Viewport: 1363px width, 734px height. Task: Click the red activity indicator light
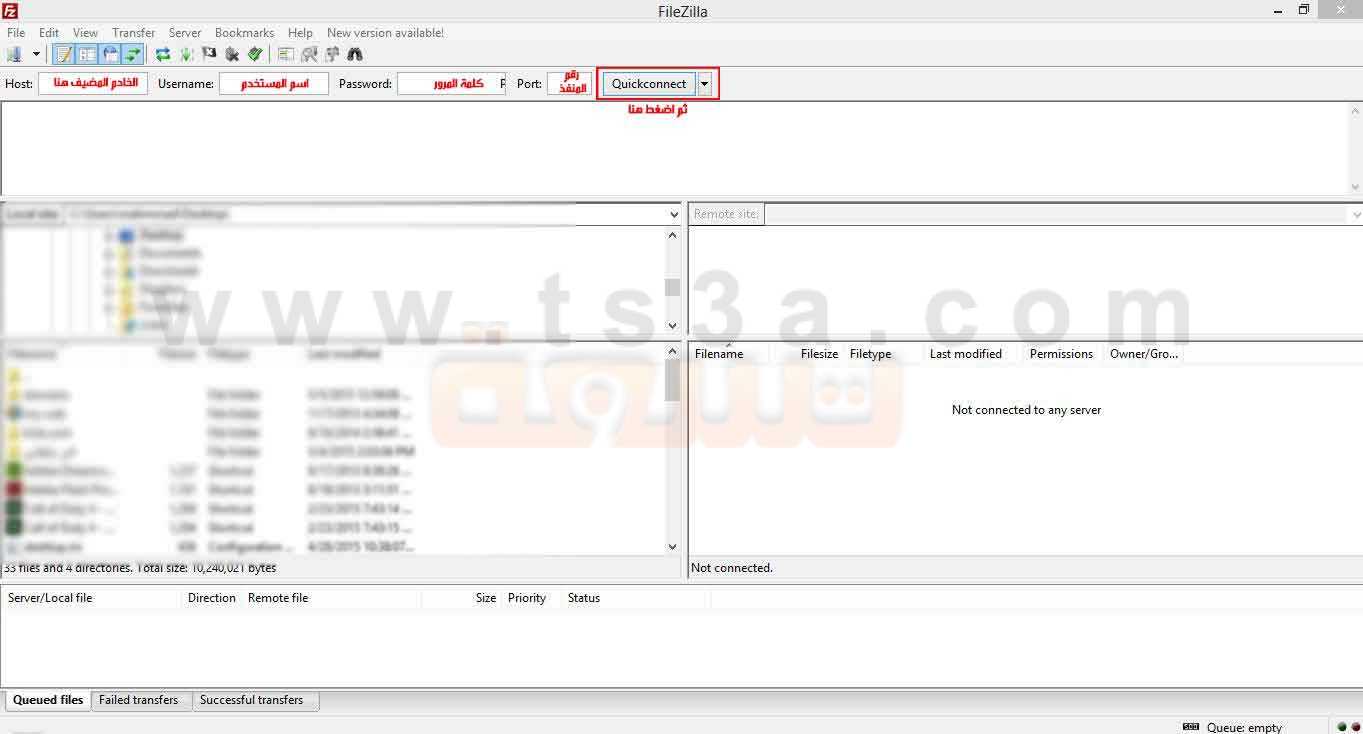(x=1354, y=727)
